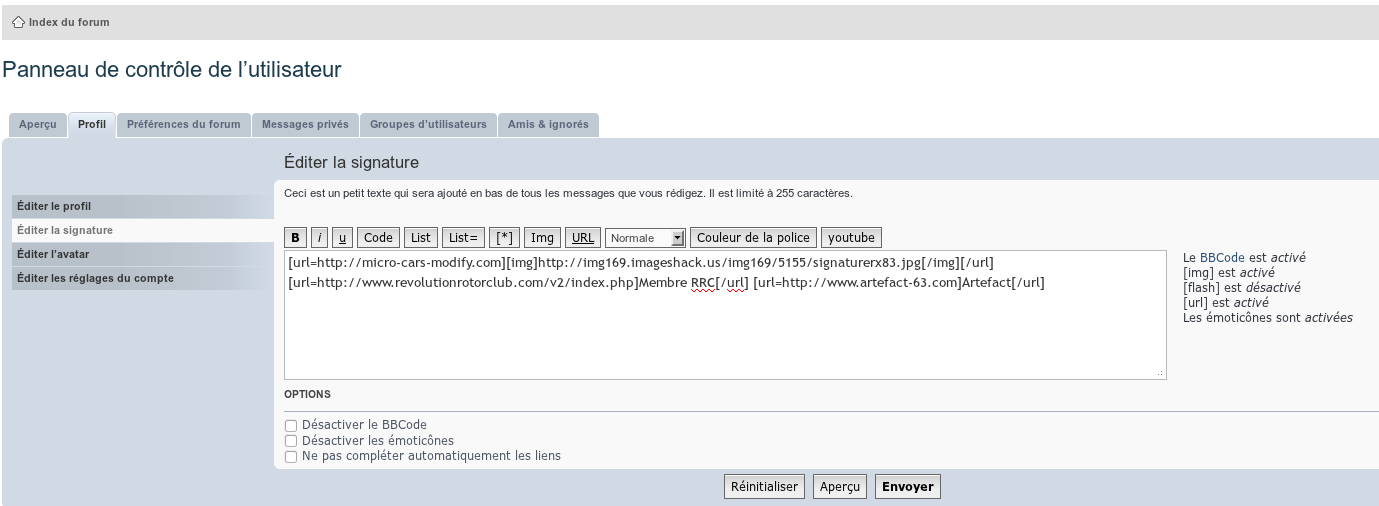Apply italic formatting button
This screenshot has height=506, width=1379.
(x=319, y=238)
